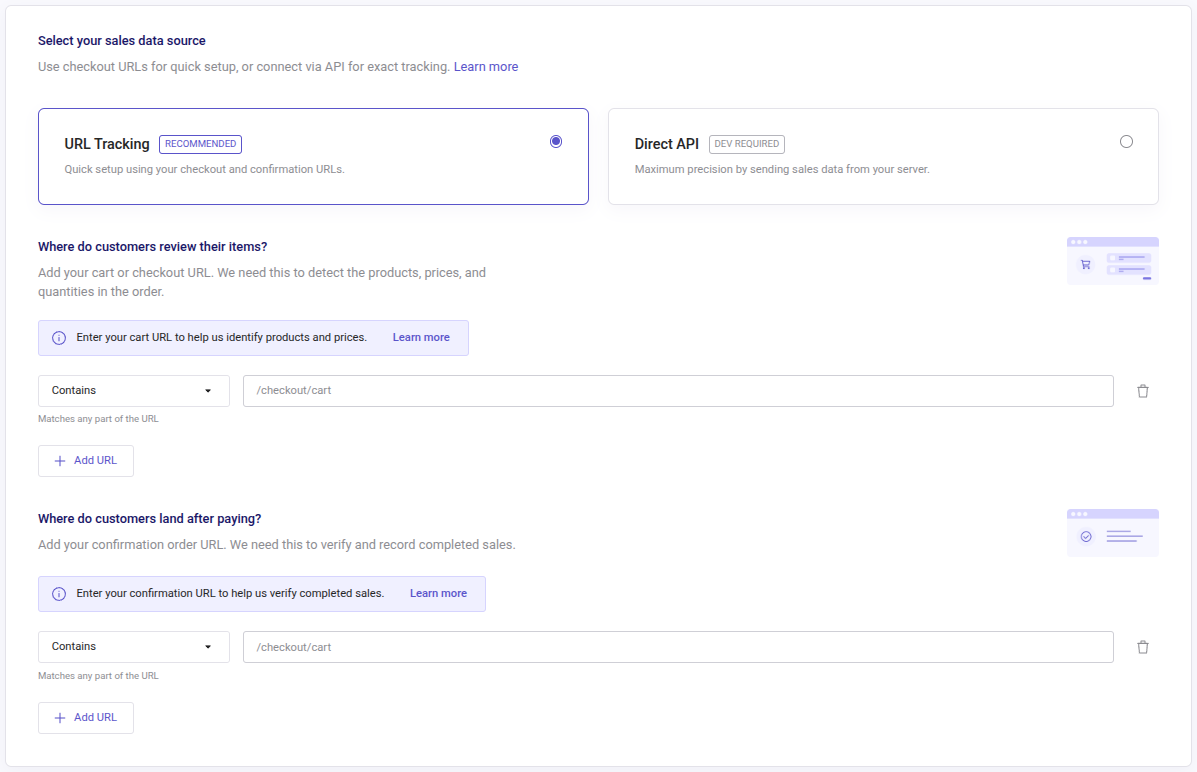This screenshot has height=772, width=1197.
Task: Click the plus icon on the first Add URL button
Action: coord(58,460)
